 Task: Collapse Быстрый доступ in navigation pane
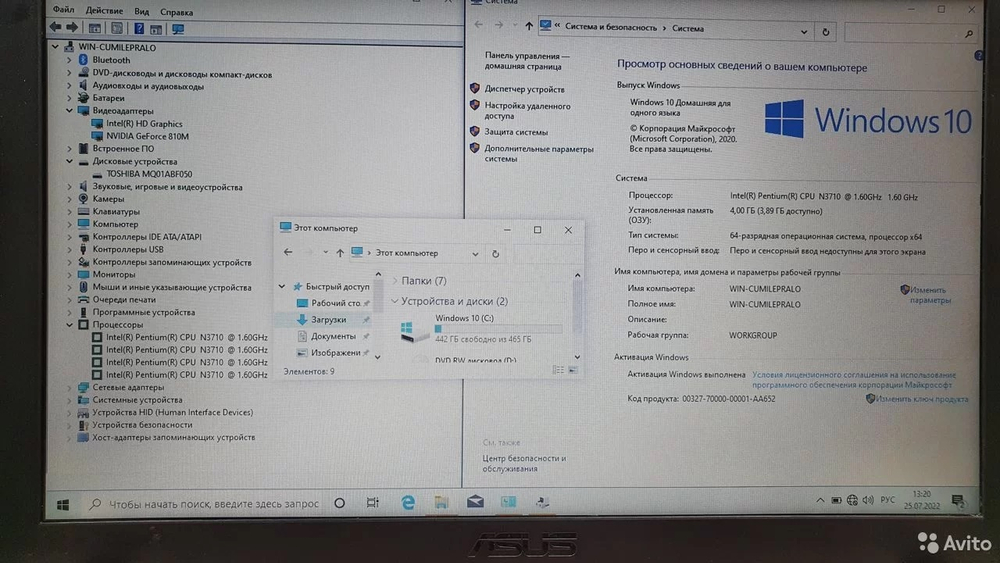point(282,287)
